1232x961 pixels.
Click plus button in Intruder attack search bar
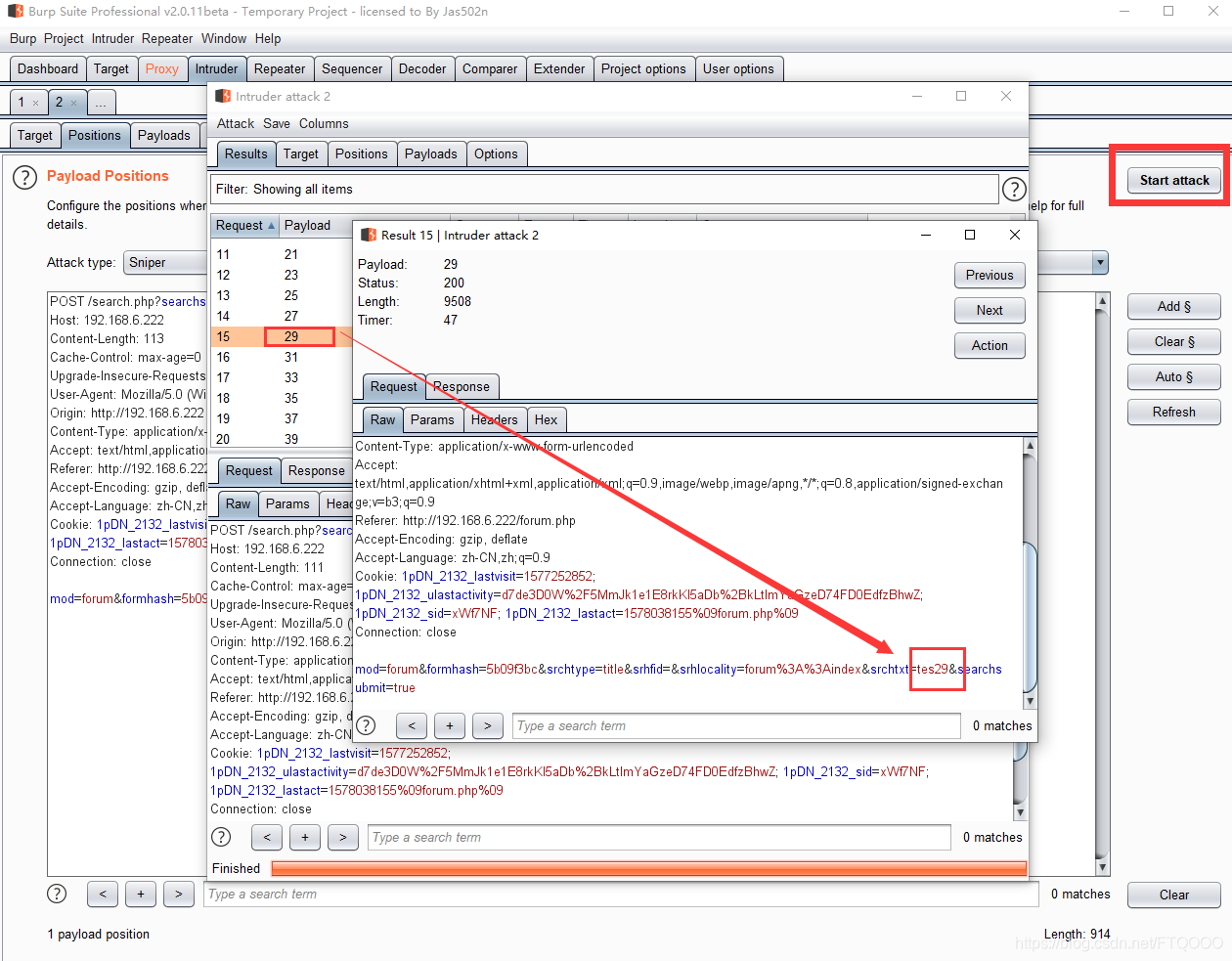(x=305, y=837)
